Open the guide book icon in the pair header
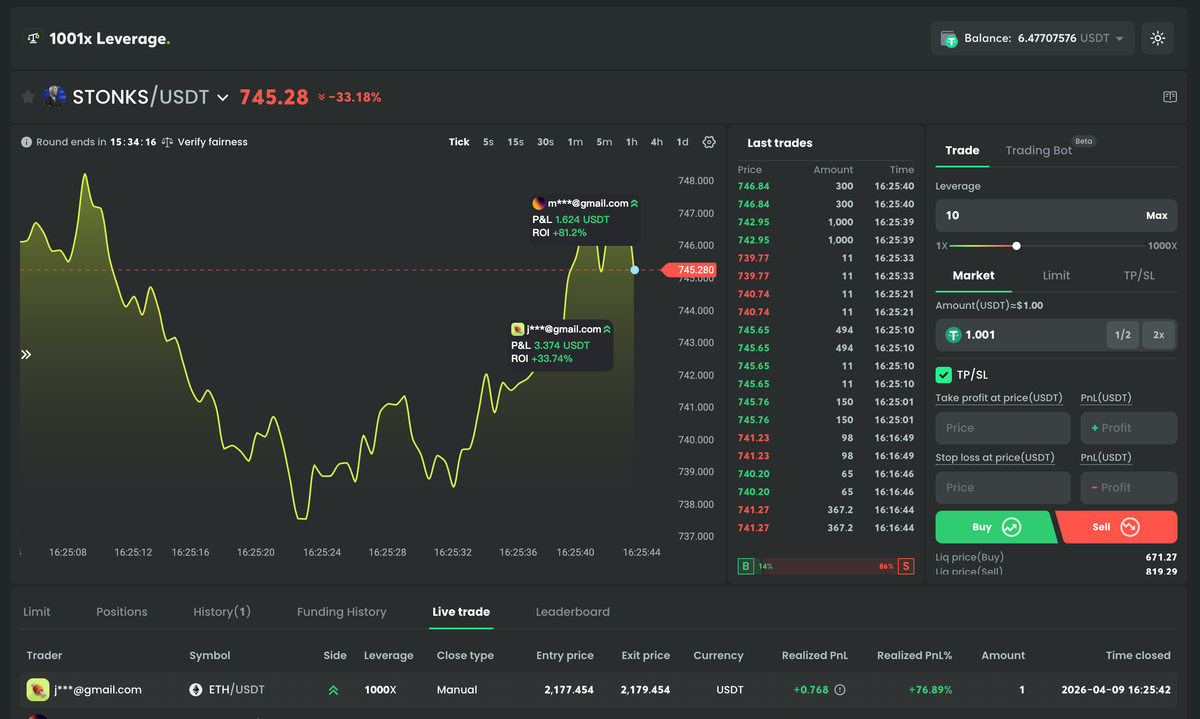Screen dimensions: 1200x719 (1170, 97)
